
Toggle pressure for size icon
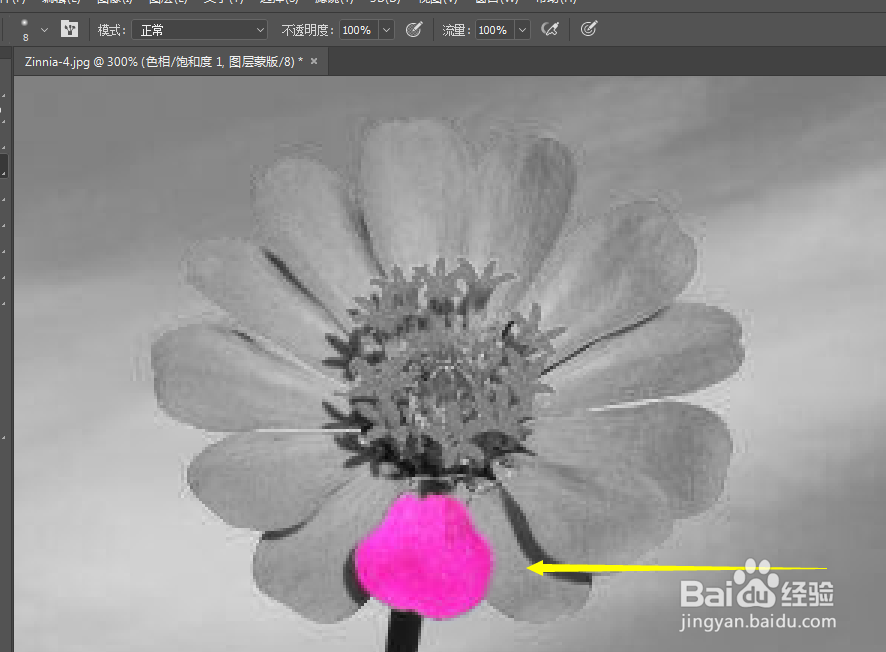[x=589, y=29]
